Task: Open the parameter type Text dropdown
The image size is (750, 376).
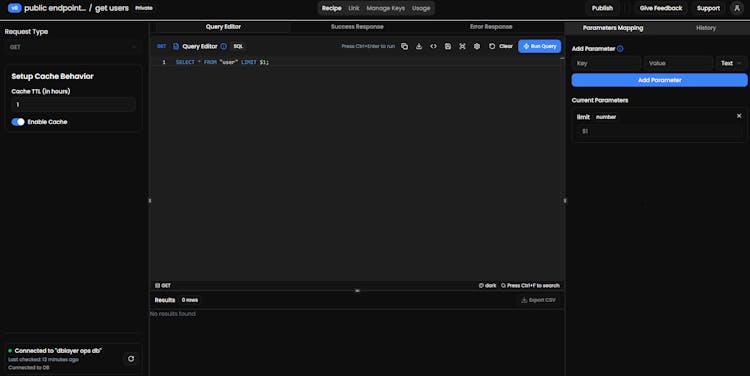Action: (731, 63)
